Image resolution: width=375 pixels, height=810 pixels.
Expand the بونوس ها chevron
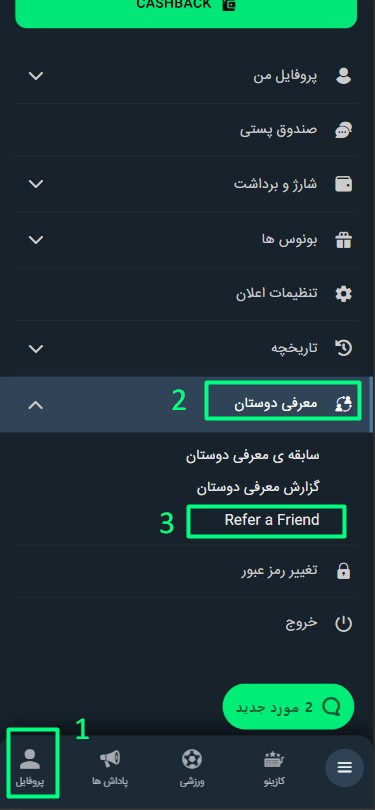(x=36, y=240)
